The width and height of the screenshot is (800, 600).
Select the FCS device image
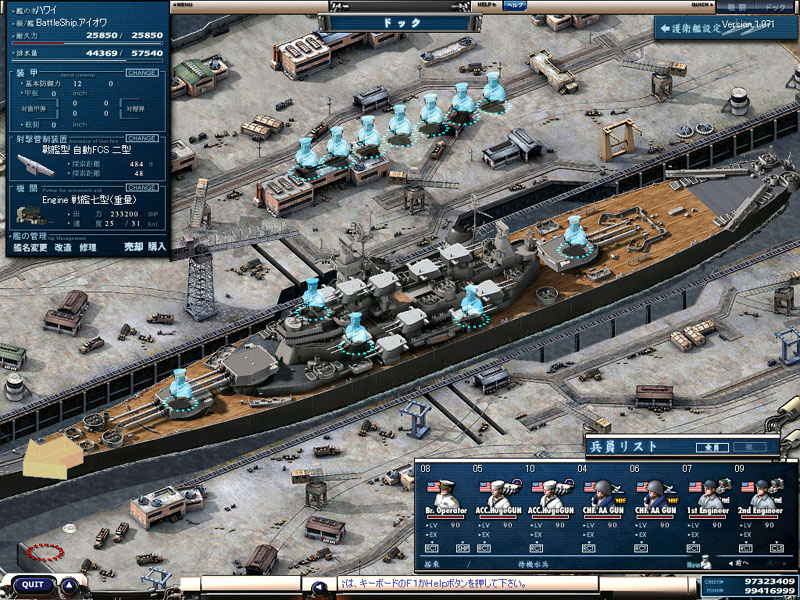(36, 165)
